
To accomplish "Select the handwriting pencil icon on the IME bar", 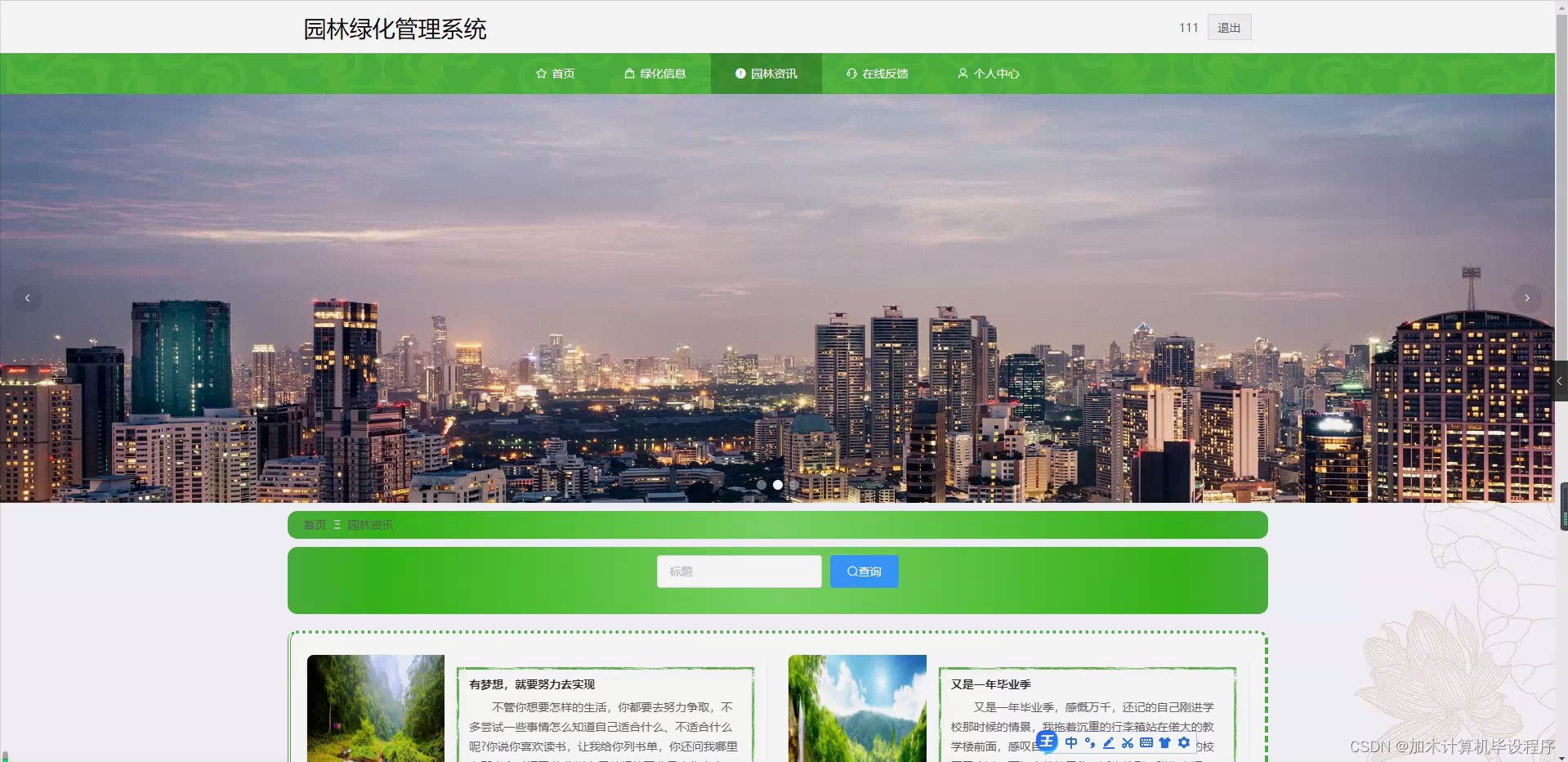I will tap(1109, 742).
